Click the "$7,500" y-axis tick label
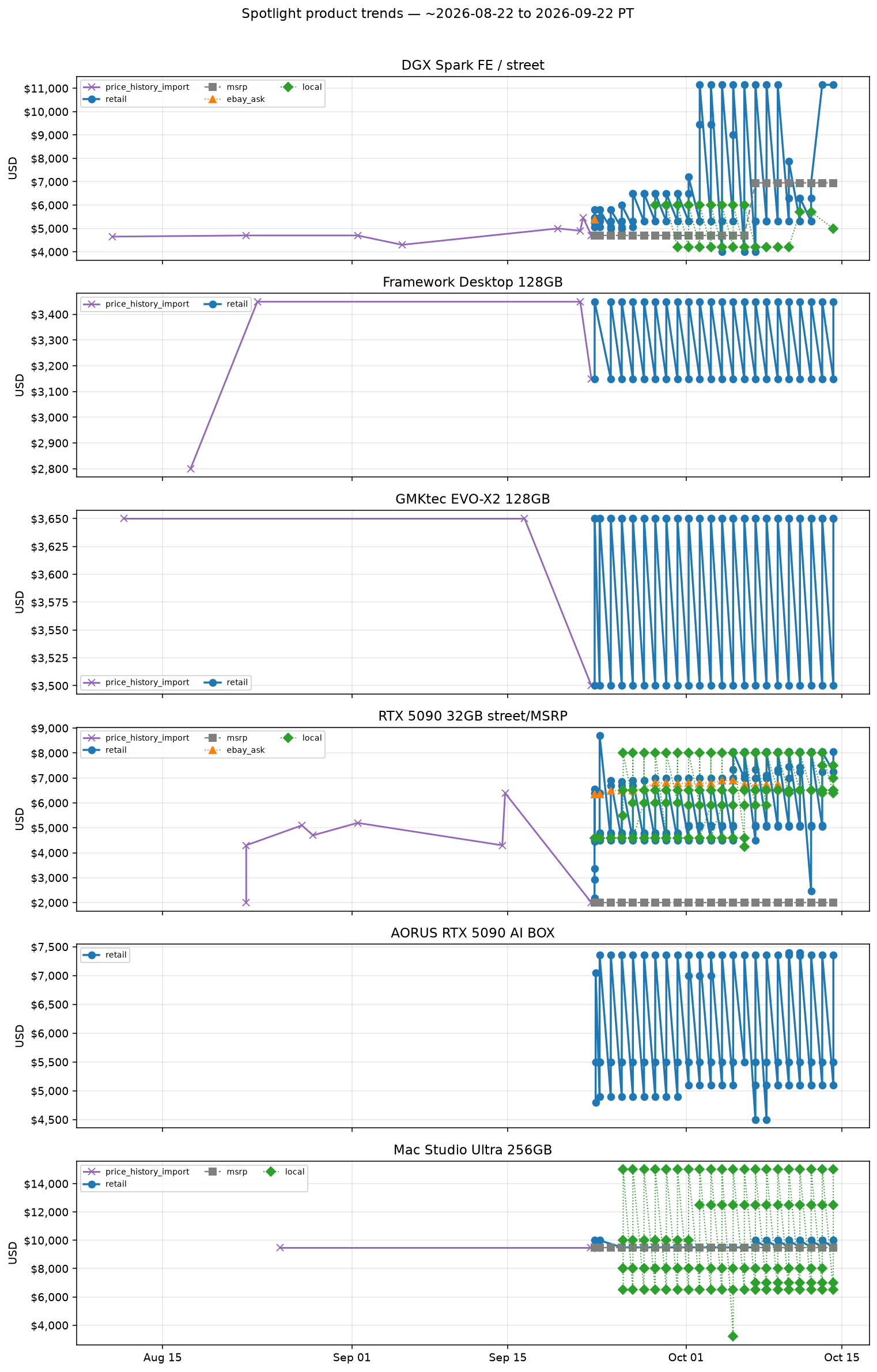Screen dimensions: 877x1372 [x=49, y=947]
